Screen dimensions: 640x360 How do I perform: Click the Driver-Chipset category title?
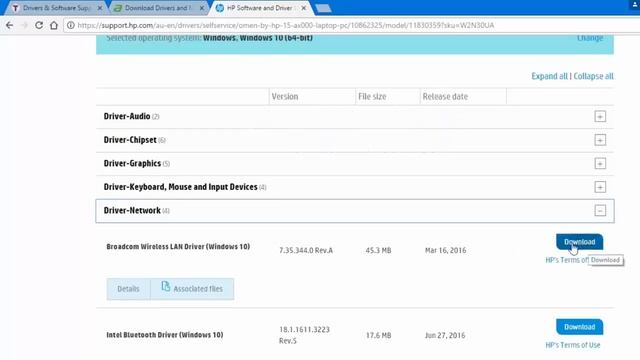130,140
